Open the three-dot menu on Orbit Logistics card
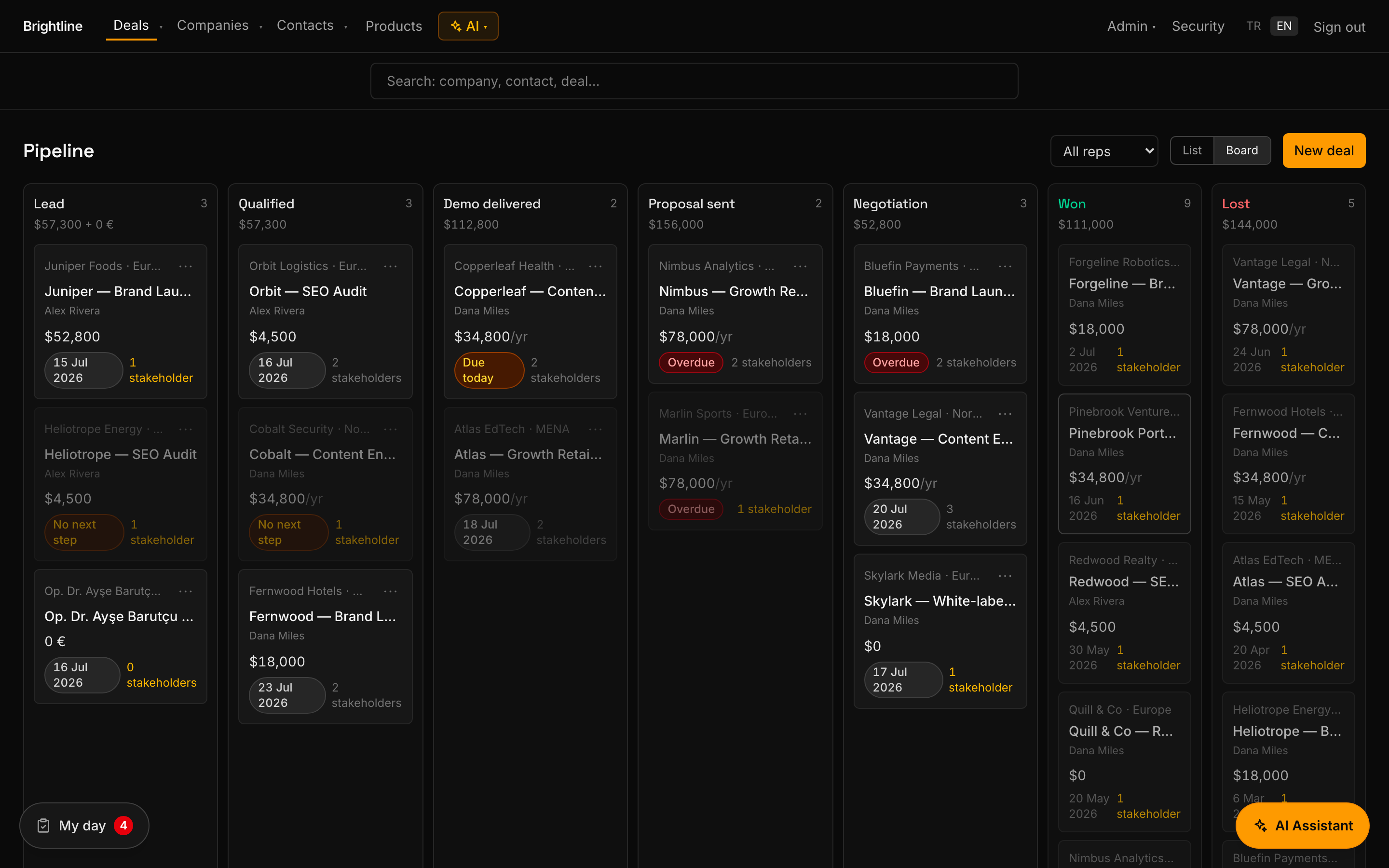The image size is (1389, 868). coord(390,266)
